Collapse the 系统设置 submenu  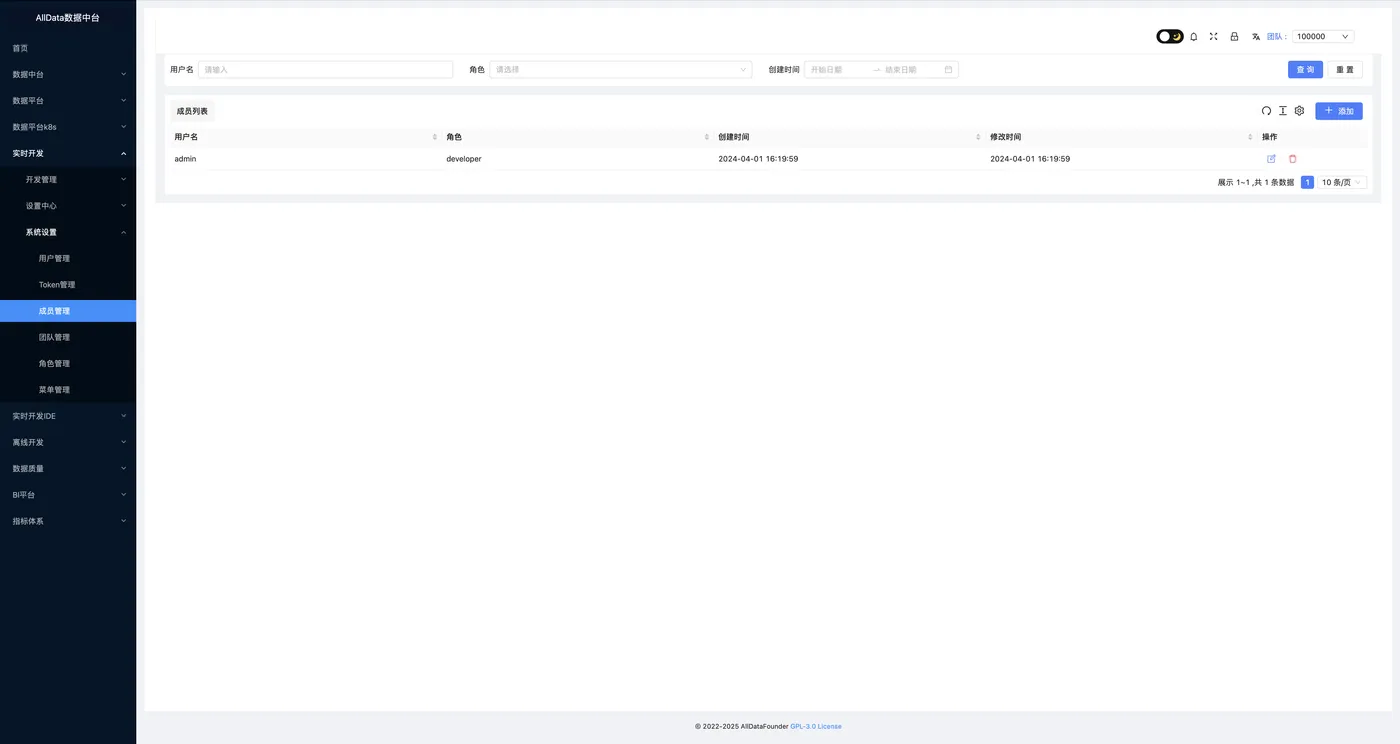pos(68,232)
